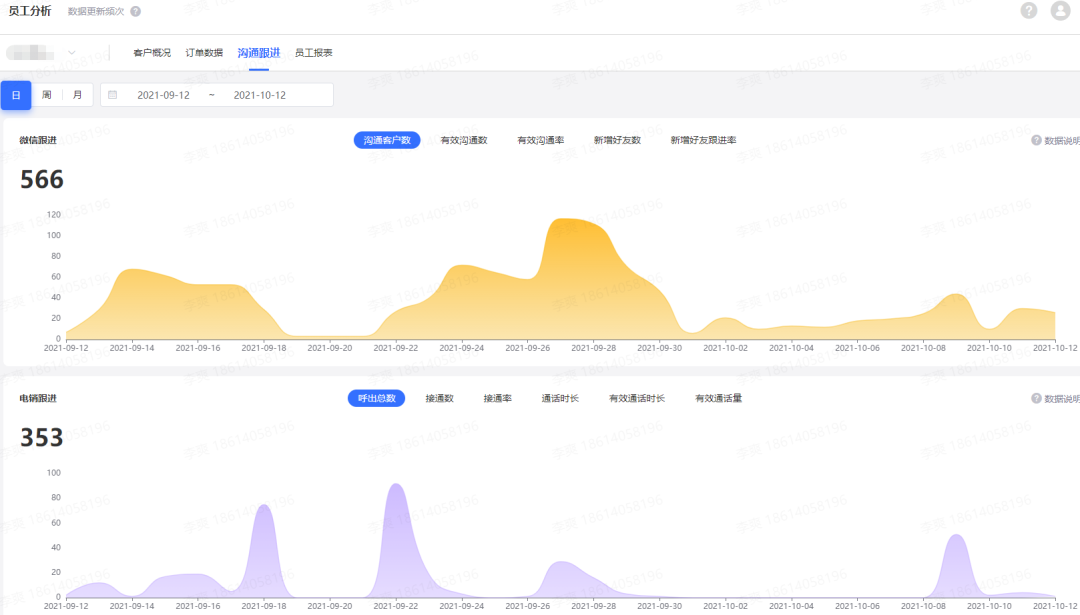Click the calendar icon in date range picker
The width and height of the screenshot is (1080, 615).
click(113, 95)
